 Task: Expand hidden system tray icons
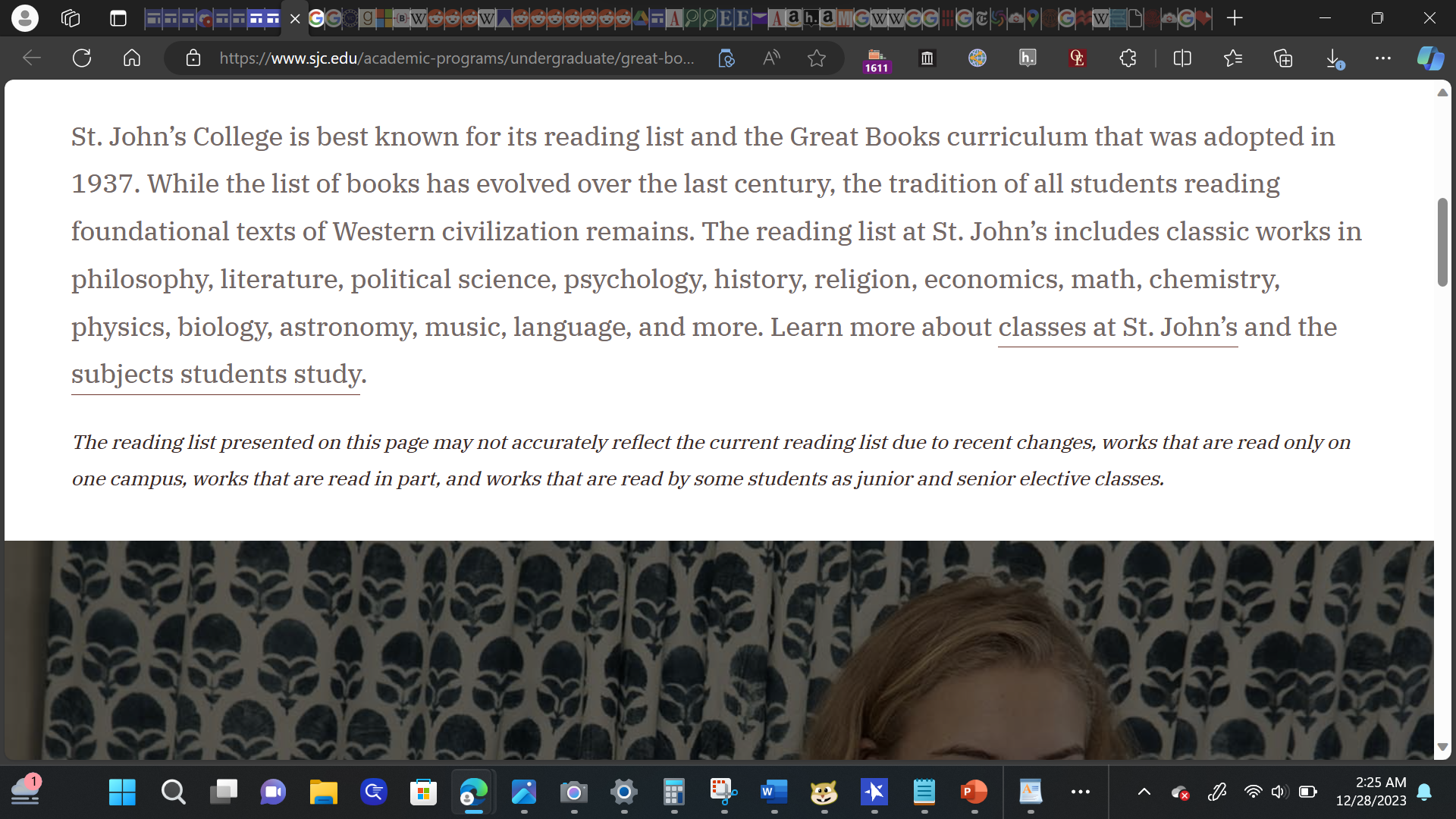(1144, 792)
